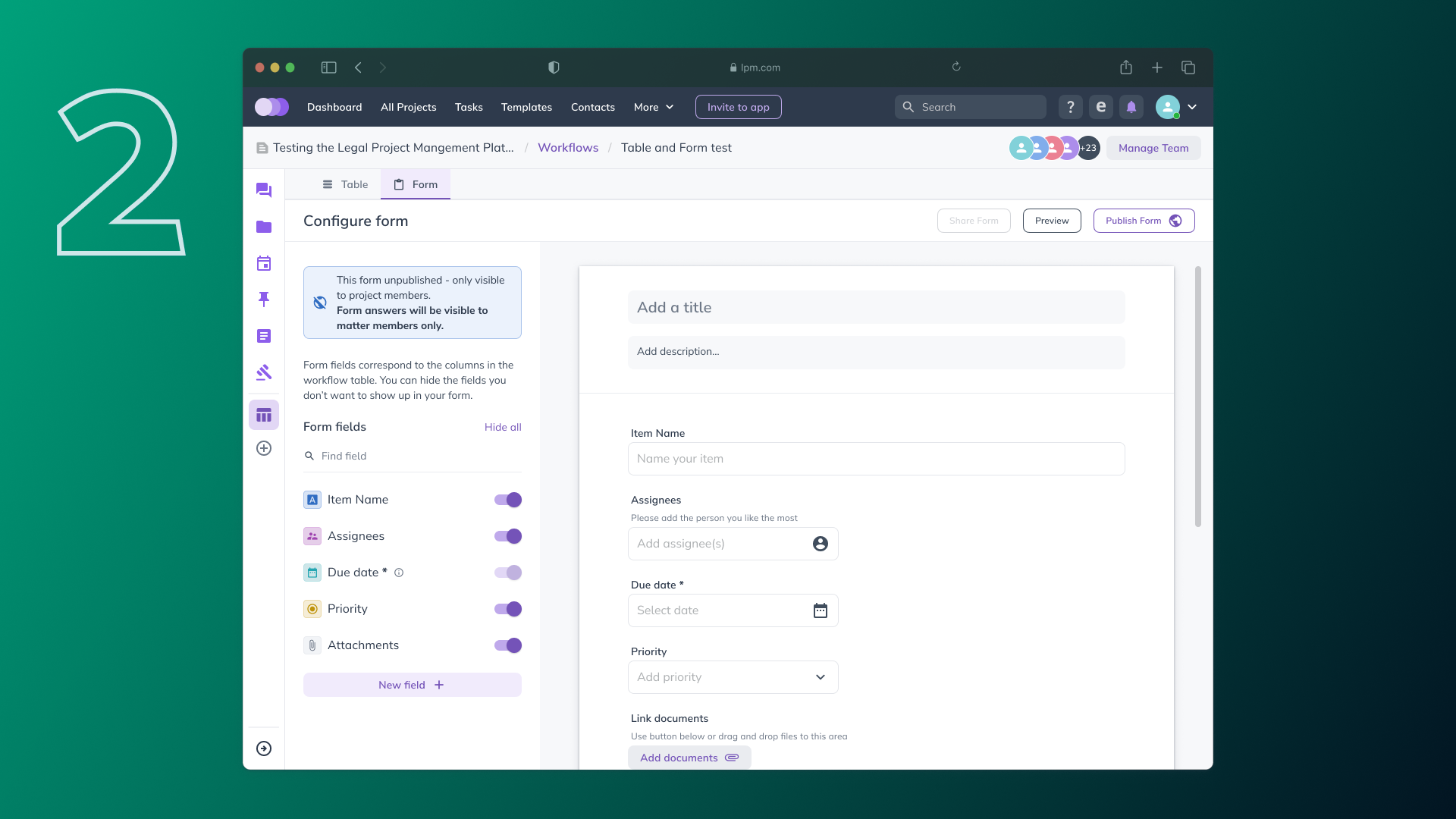Open the project name breadcrumb
The image size is (1456, 819).
point(393,148)
